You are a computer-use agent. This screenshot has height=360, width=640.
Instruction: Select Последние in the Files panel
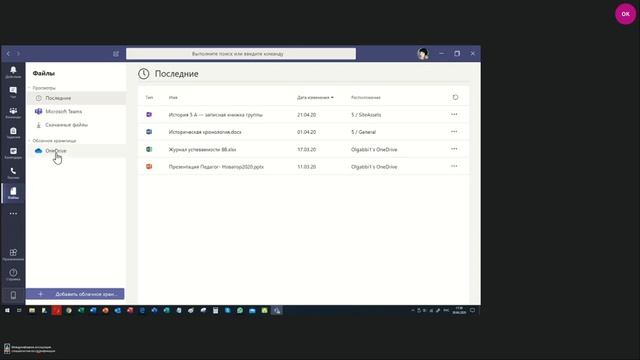pos(76,98)
